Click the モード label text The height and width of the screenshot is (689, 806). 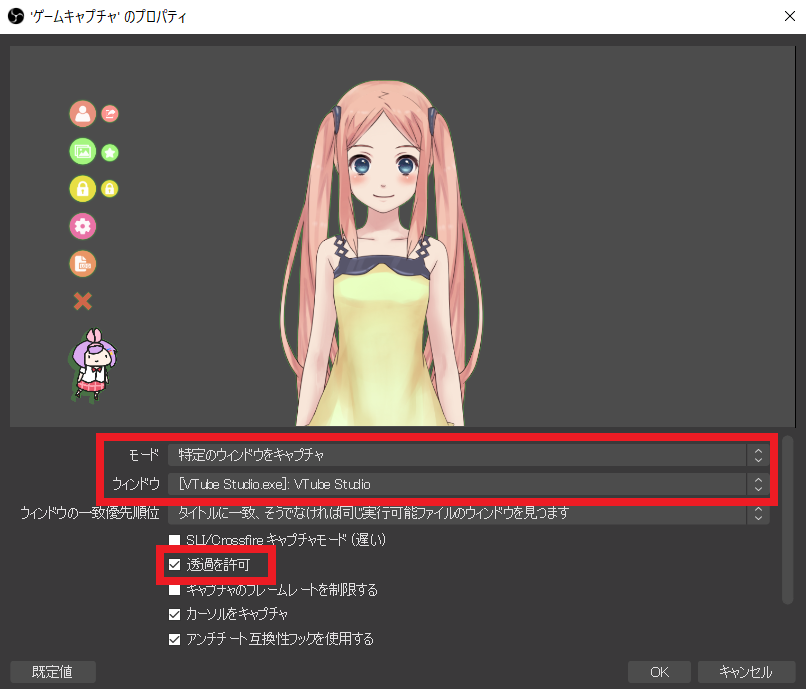click(143, 455)
